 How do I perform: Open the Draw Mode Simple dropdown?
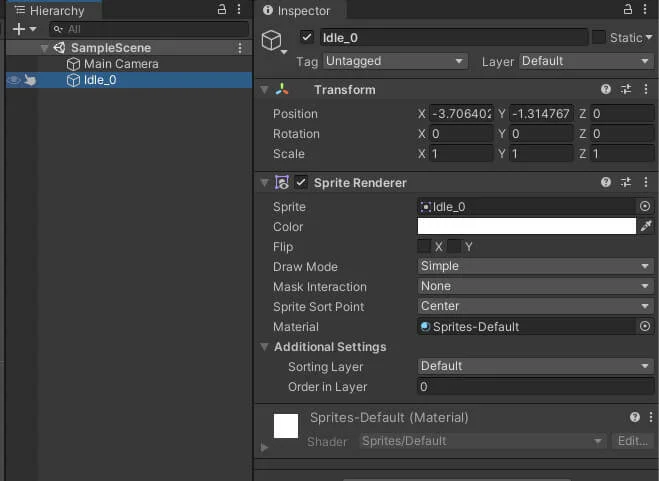point(535,266)
